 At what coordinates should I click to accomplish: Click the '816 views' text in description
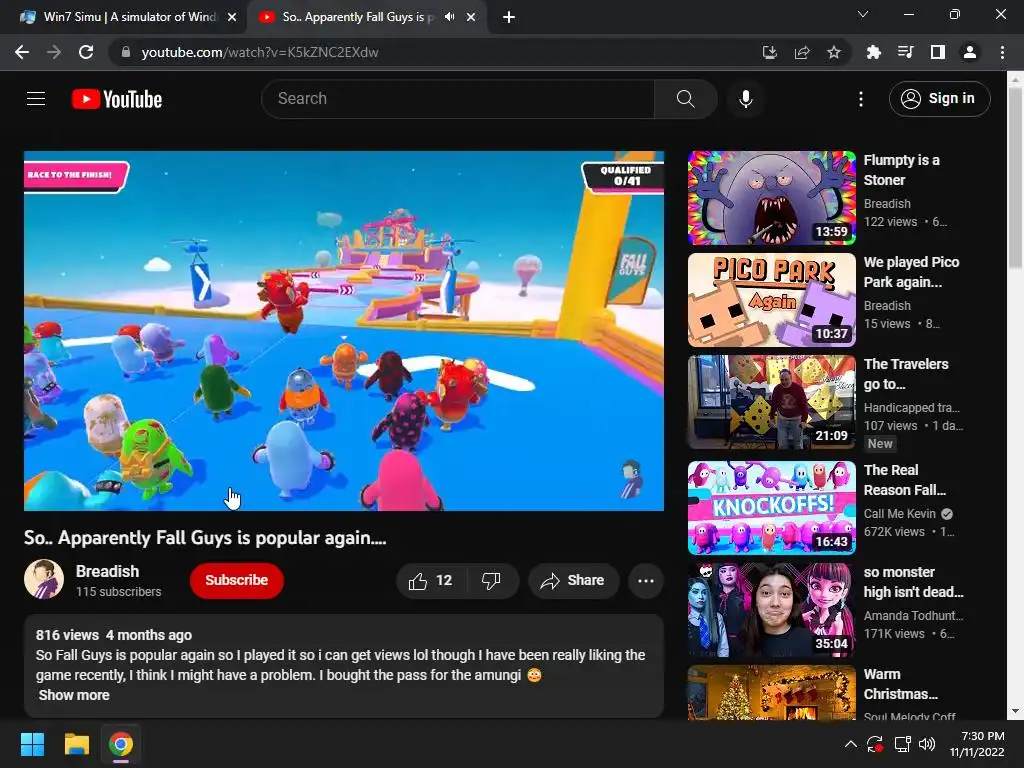(67, 635)
